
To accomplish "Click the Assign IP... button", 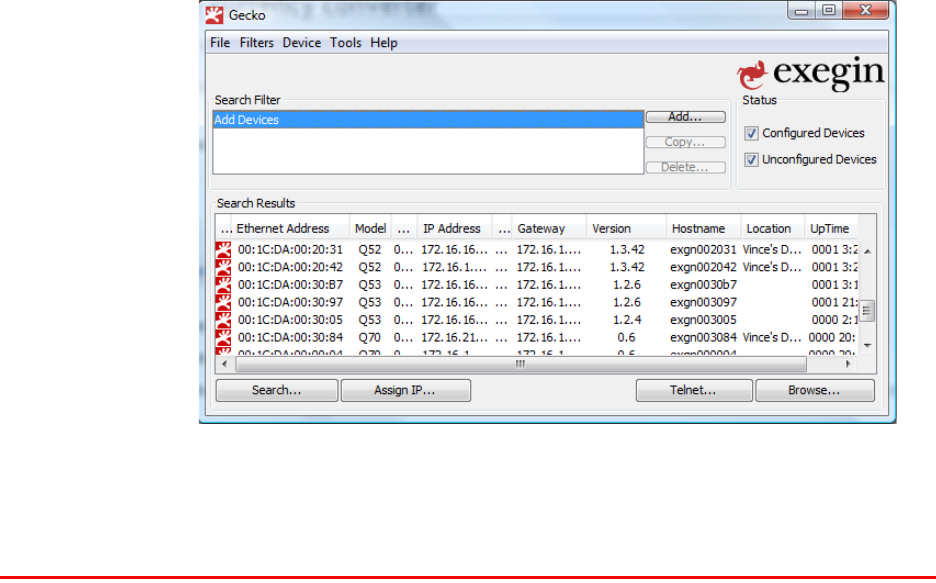I will pos(405,390).
